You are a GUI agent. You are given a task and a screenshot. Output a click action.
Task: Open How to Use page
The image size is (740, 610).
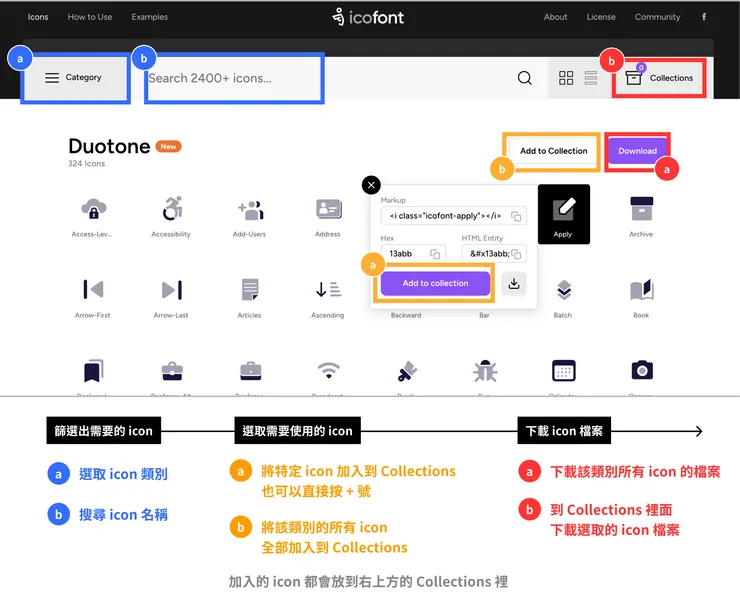pos(90,17)
